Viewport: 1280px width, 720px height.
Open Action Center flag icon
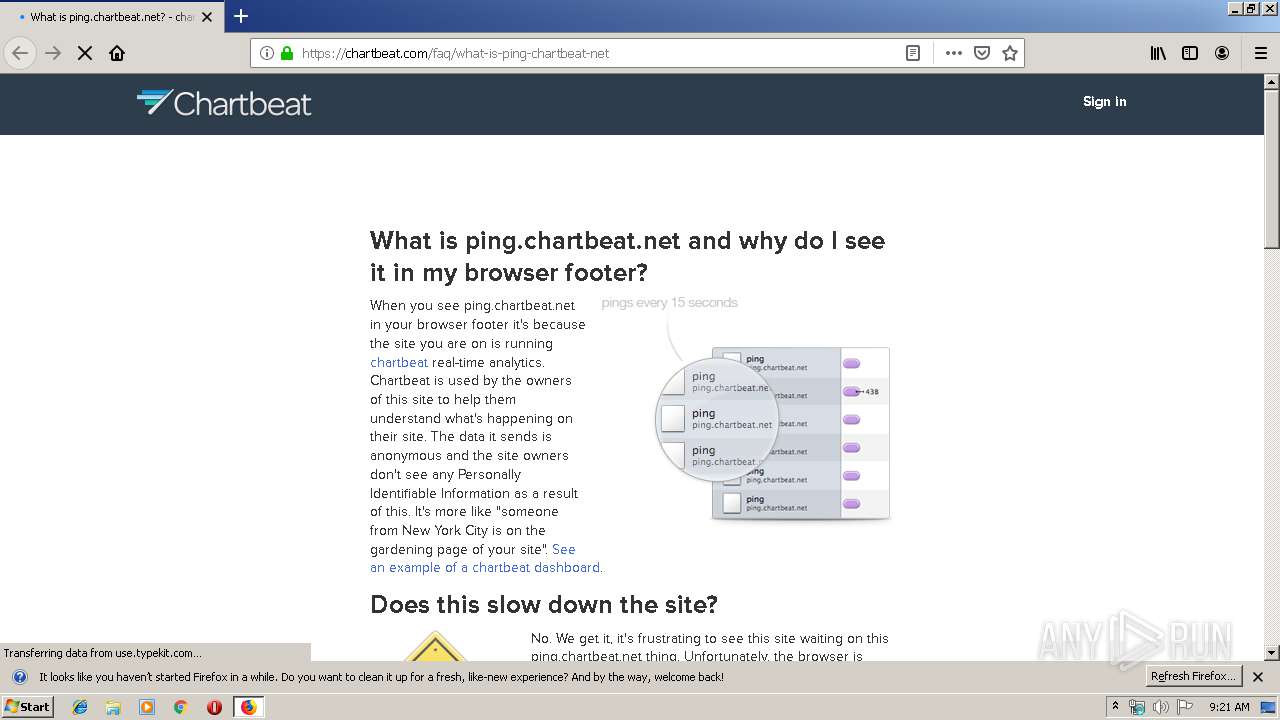click(x=1185, y=707)
